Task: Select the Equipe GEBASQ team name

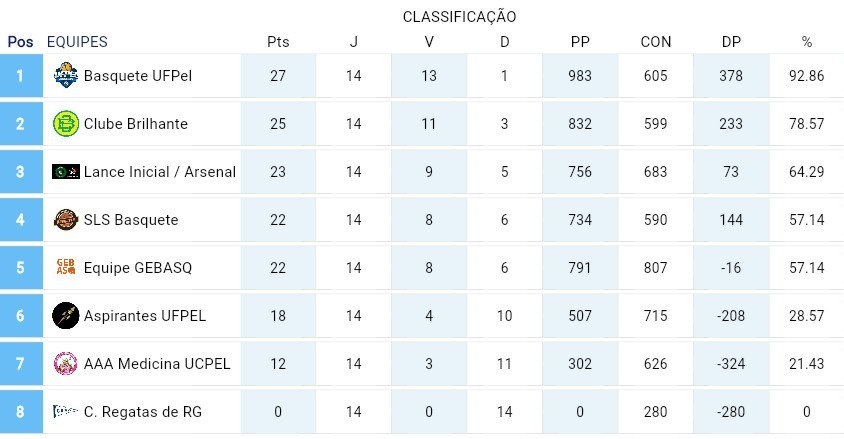Action: (138, 268)
